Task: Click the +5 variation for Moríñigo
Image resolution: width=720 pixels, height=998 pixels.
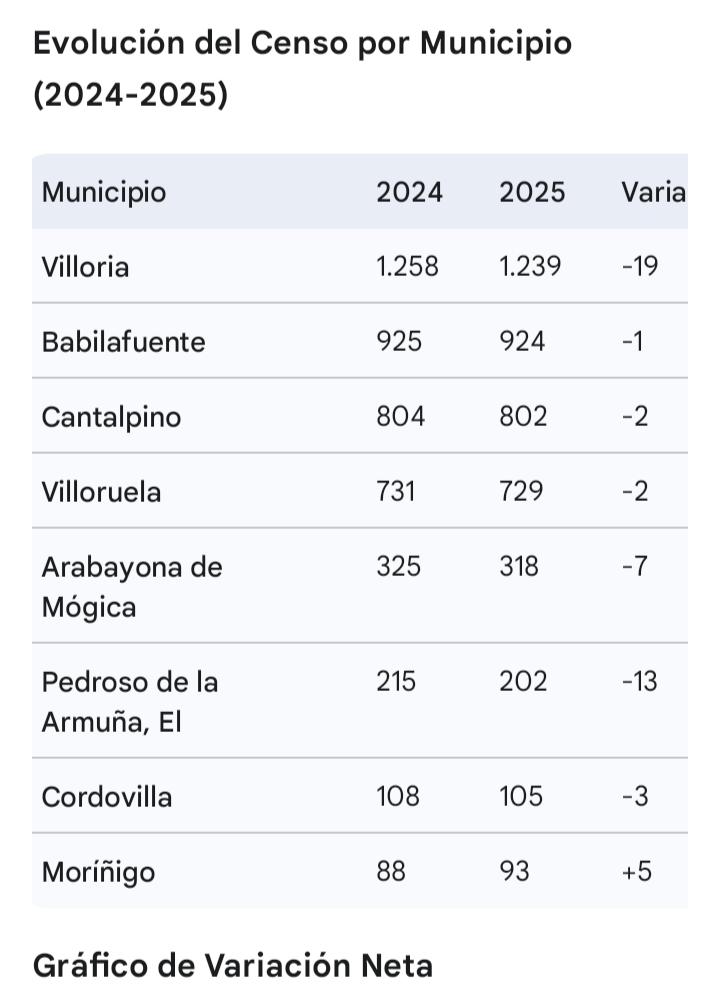Action: (636, 872)
